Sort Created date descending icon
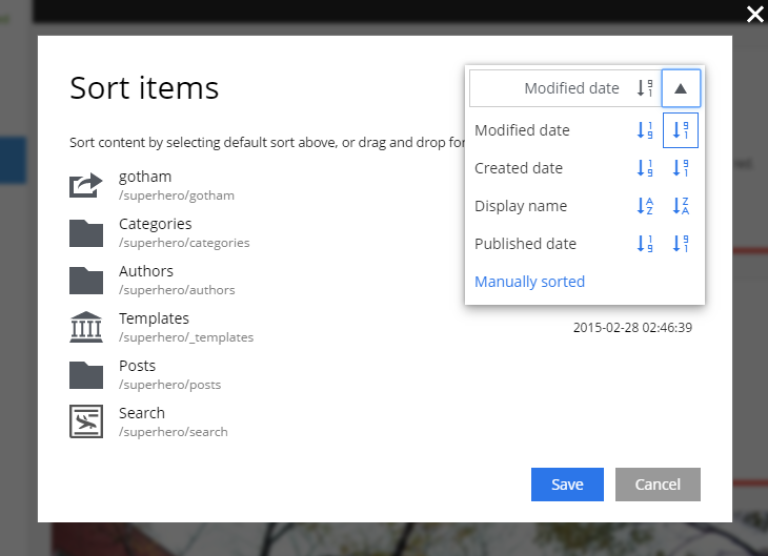Screen dimensions: 768x556 coord(680,168)
